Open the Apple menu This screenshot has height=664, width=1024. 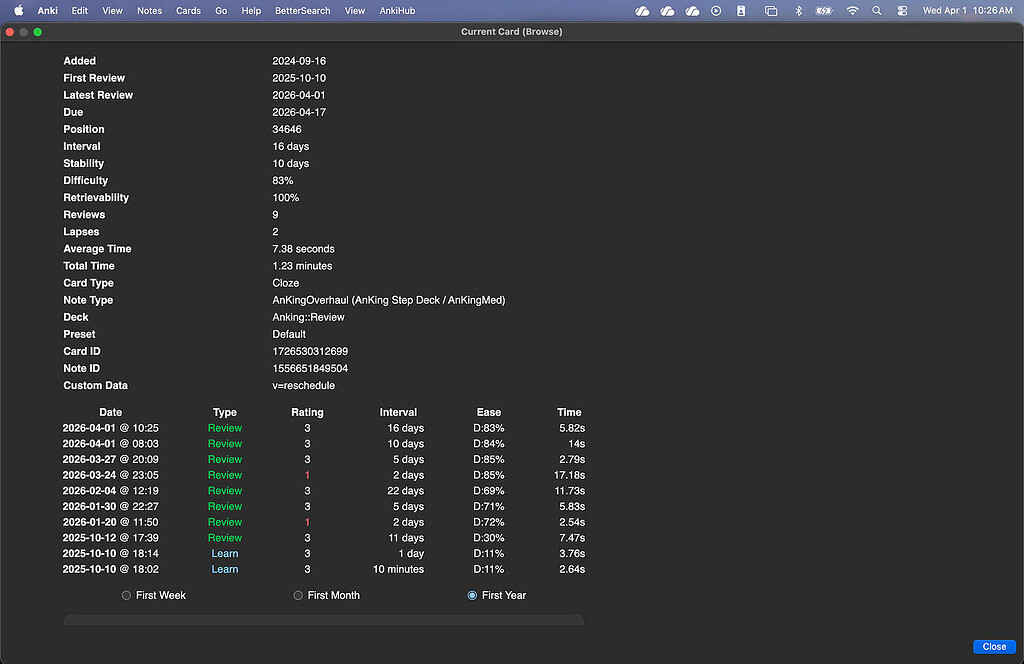(19, 10)
